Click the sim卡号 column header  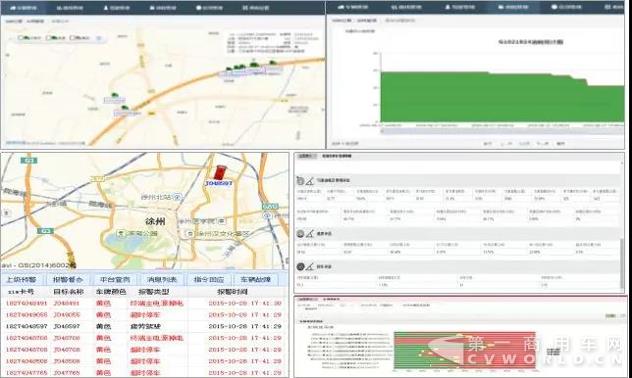click(x=21, y=291)
